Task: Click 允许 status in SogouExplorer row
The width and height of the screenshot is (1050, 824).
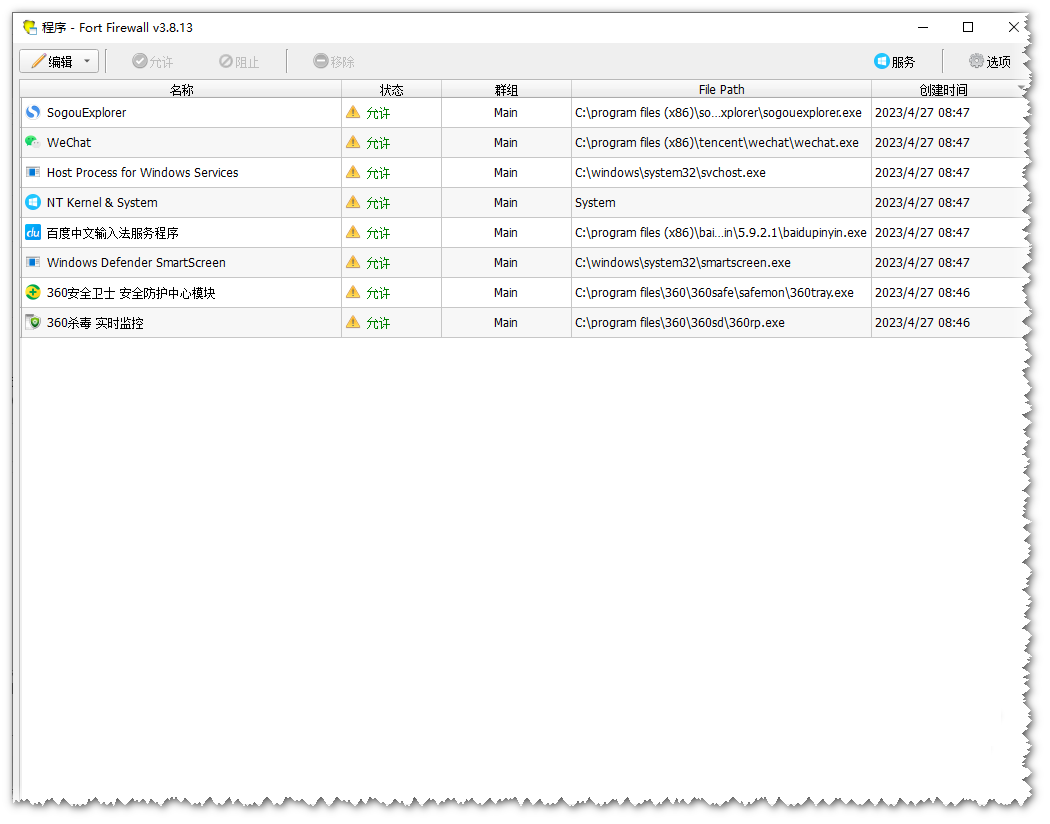Action: 378,113
